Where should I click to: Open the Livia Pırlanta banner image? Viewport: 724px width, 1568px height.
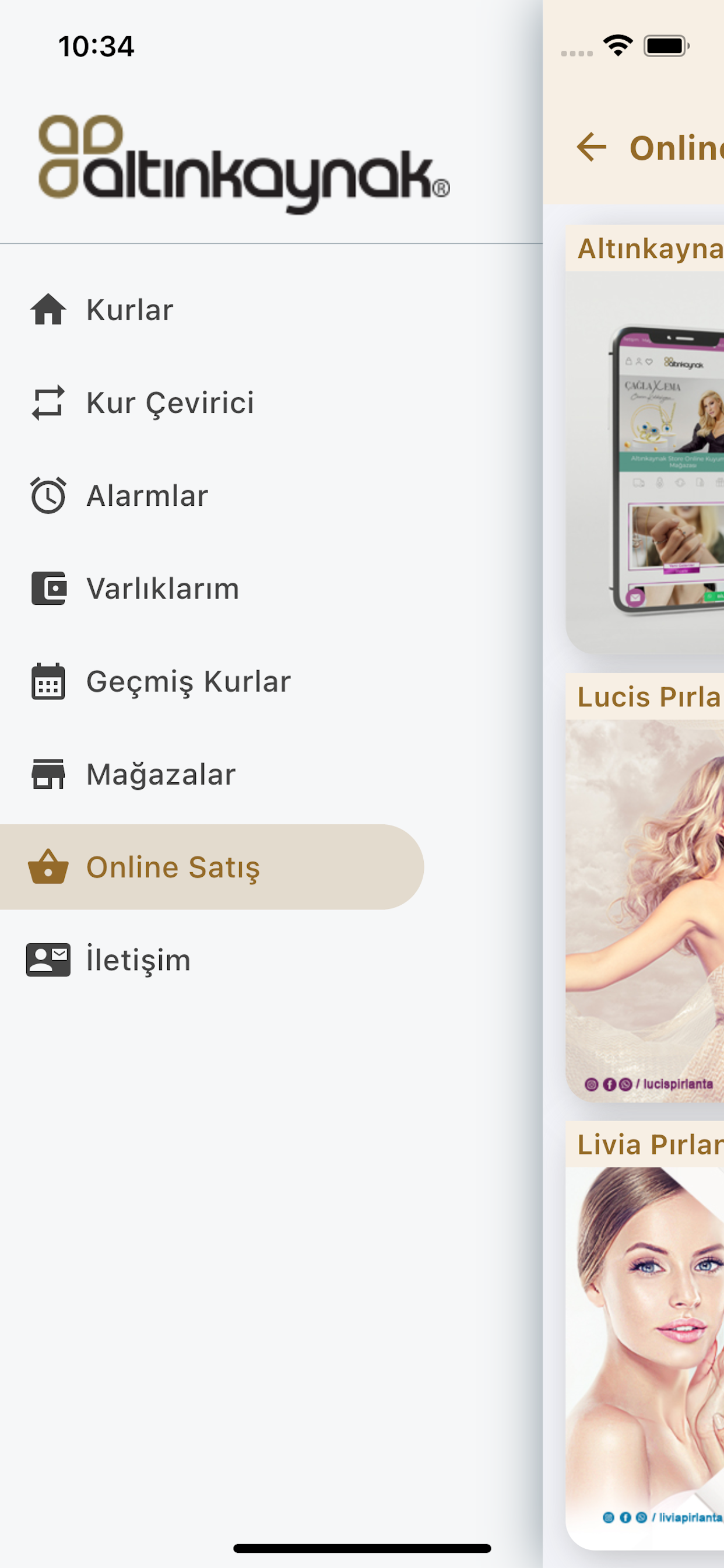tap(645, 1359)
